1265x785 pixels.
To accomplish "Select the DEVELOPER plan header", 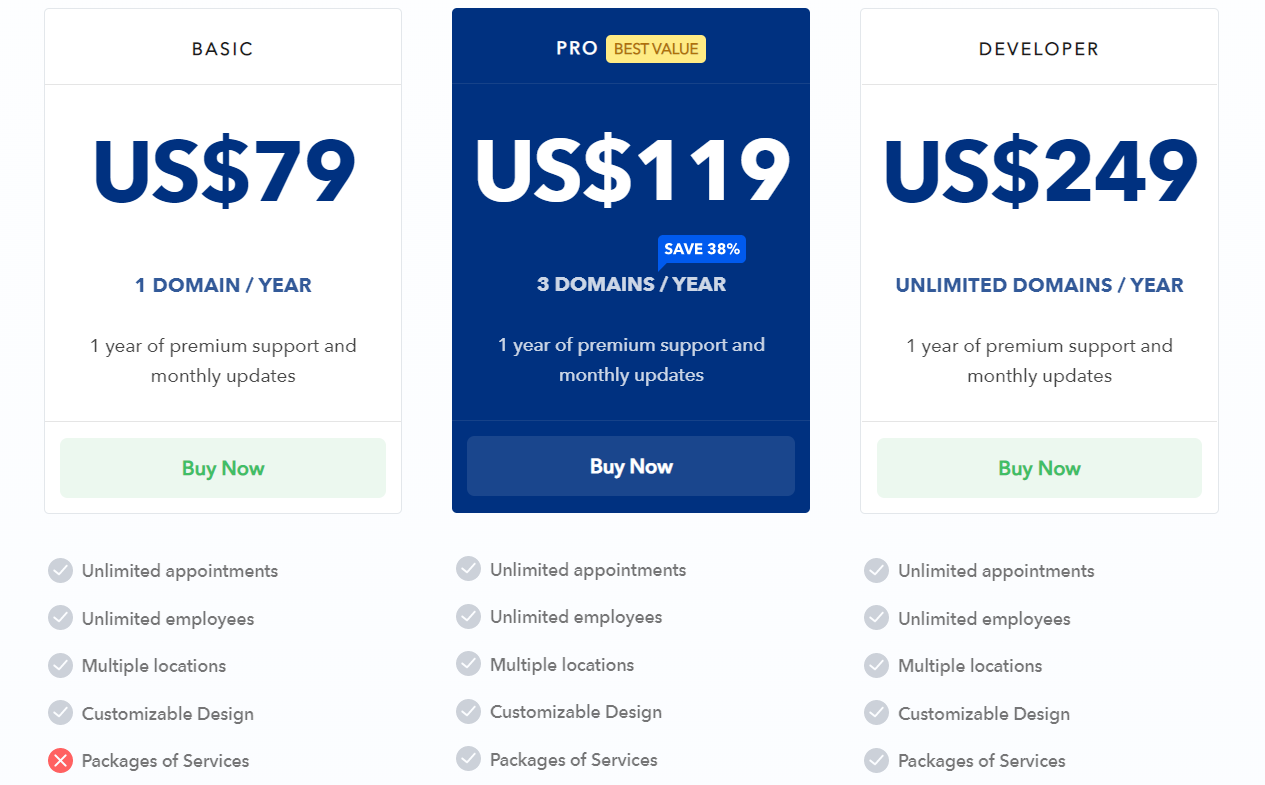I will pyautogui.click(x=1039, y=48).
